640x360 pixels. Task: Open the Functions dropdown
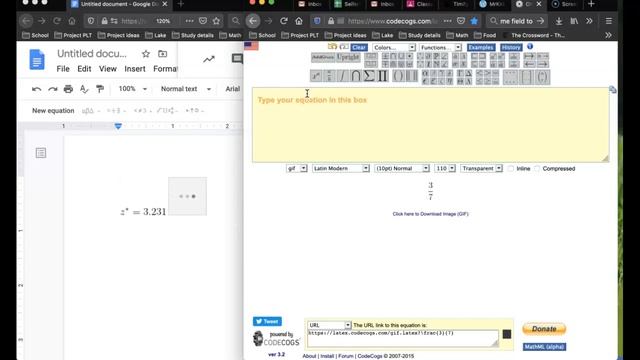pyautogui.click(x=440, y=47)
